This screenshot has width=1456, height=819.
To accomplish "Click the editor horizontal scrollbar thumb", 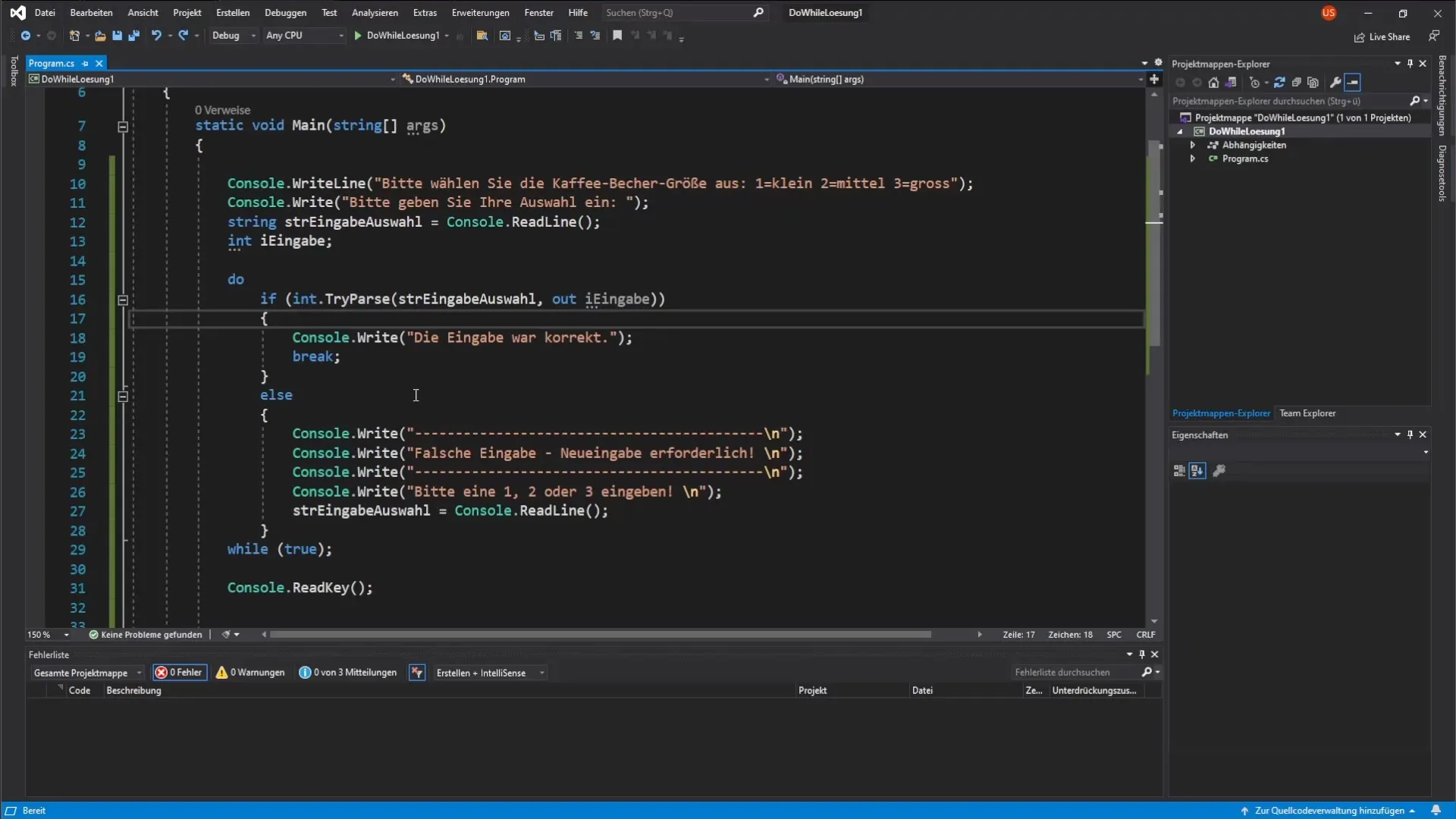I will (x=601, y=635).
